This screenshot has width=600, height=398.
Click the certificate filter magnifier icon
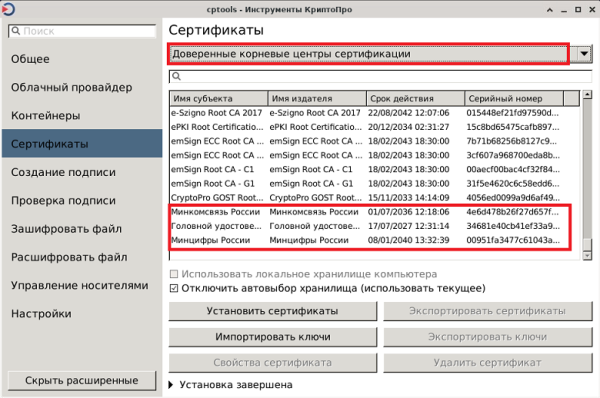pos(176,76)
